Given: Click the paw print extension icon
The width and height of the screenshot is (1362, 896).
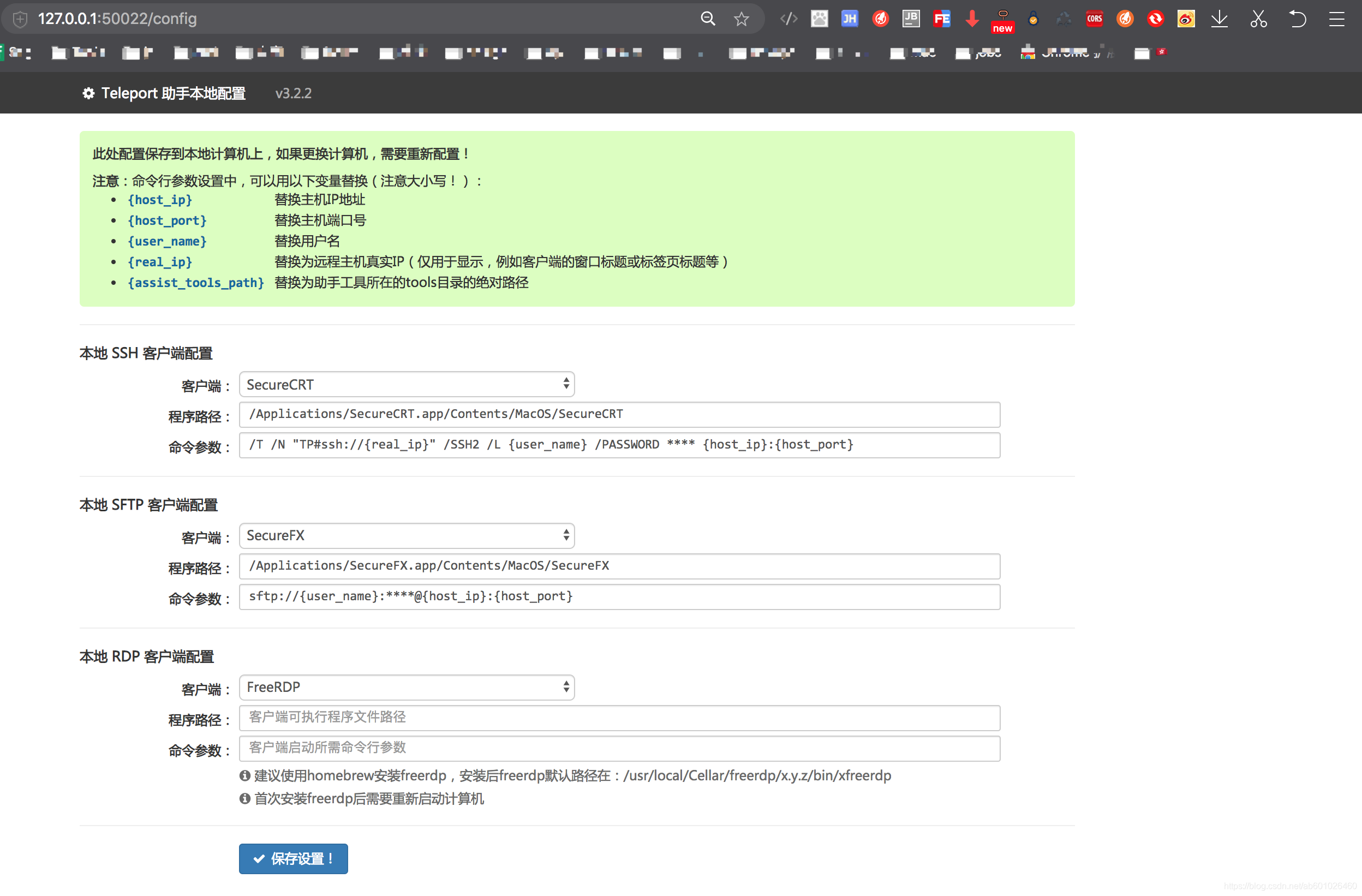Looking at the screenshot, I should click(820, 19).
